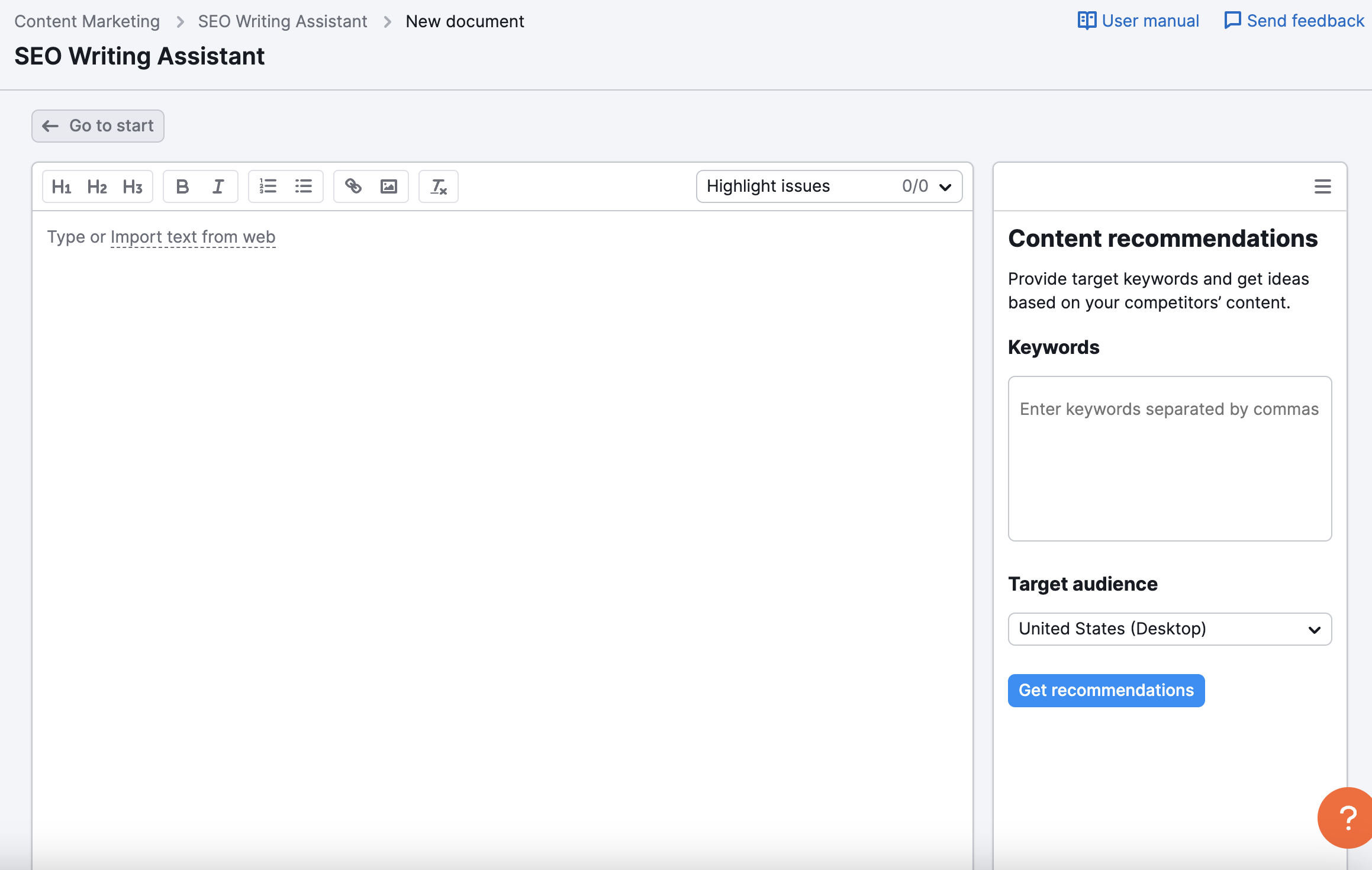Toggle italic text formatting
Image resolution: width=1372 pixels, height=870 pixels.
[x=218, y=186]
